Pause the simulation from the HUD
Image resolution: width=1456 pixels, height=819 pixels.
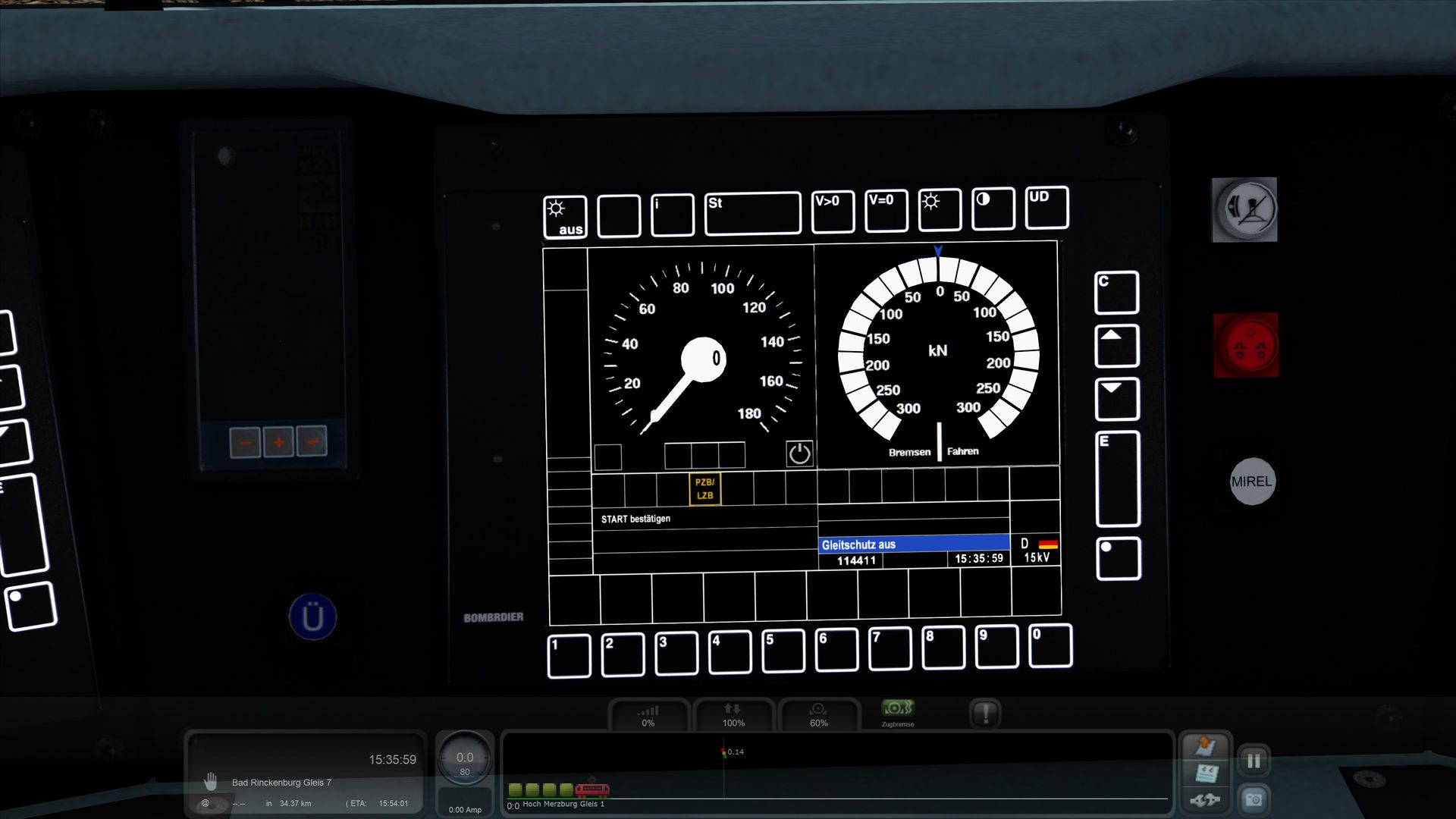click(1254, 761)
